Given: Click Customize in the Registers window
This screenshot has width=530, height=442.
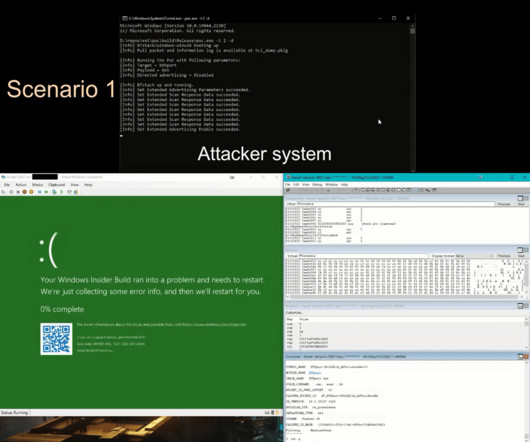Looking at the screenshot, I should tap(294, 313).
